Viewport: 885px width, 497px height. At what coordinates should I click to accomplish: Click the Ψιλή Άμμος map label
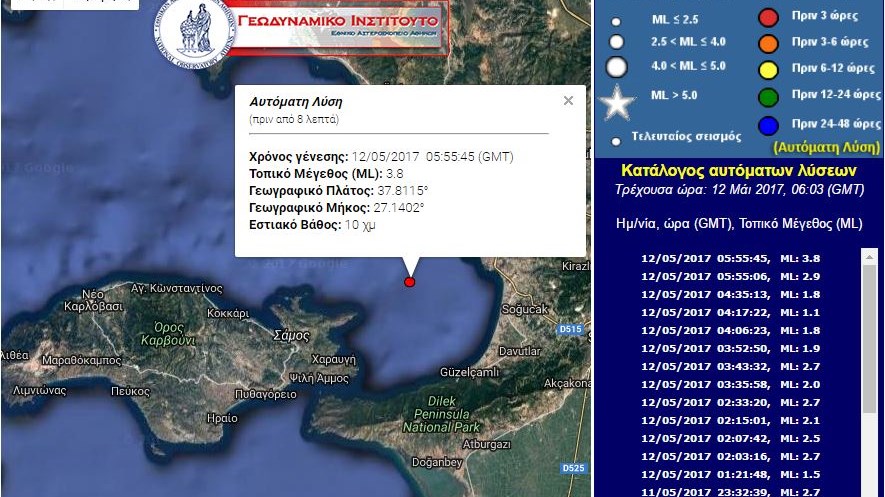point(319,378)
